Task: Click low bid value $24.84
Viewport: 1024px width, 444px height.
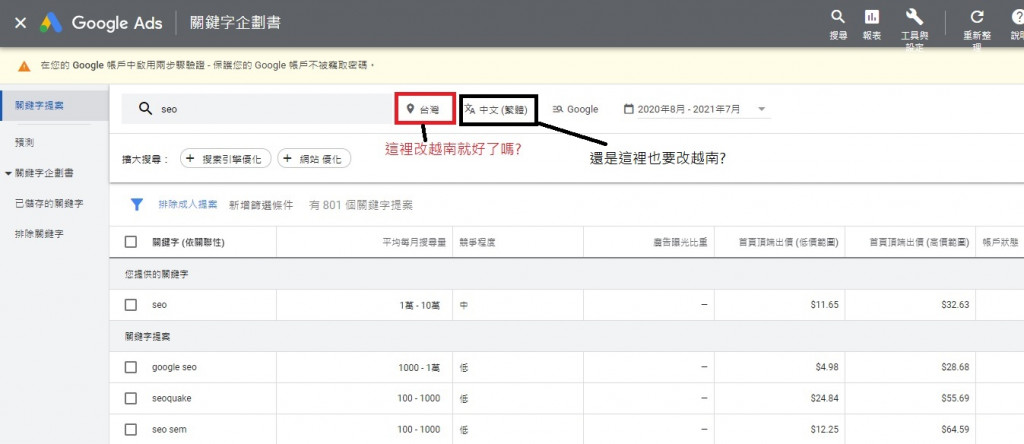Action: click(825, 398)
